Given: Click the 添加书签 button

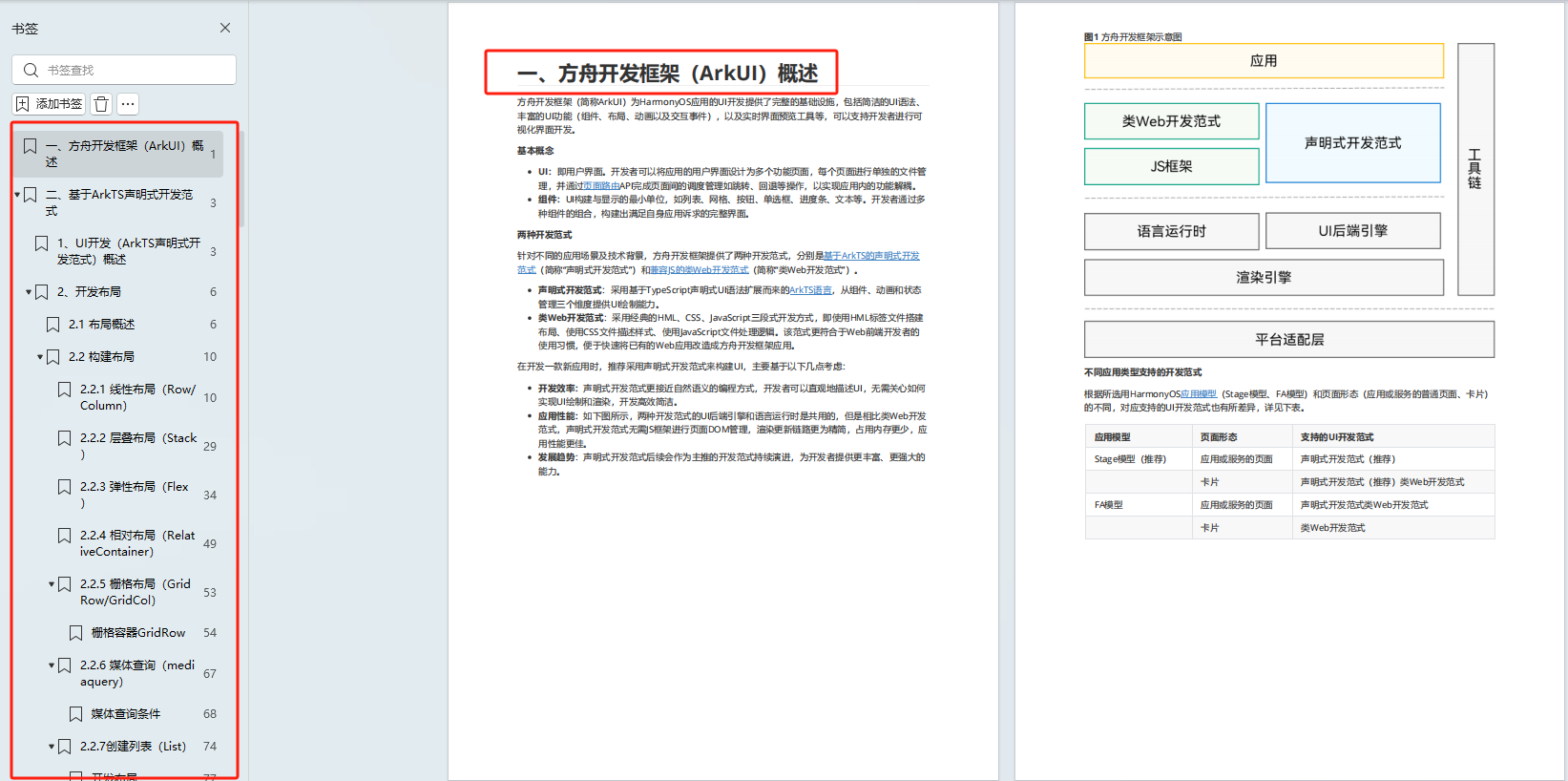Looking at the screenshot, I should (50, 103).
